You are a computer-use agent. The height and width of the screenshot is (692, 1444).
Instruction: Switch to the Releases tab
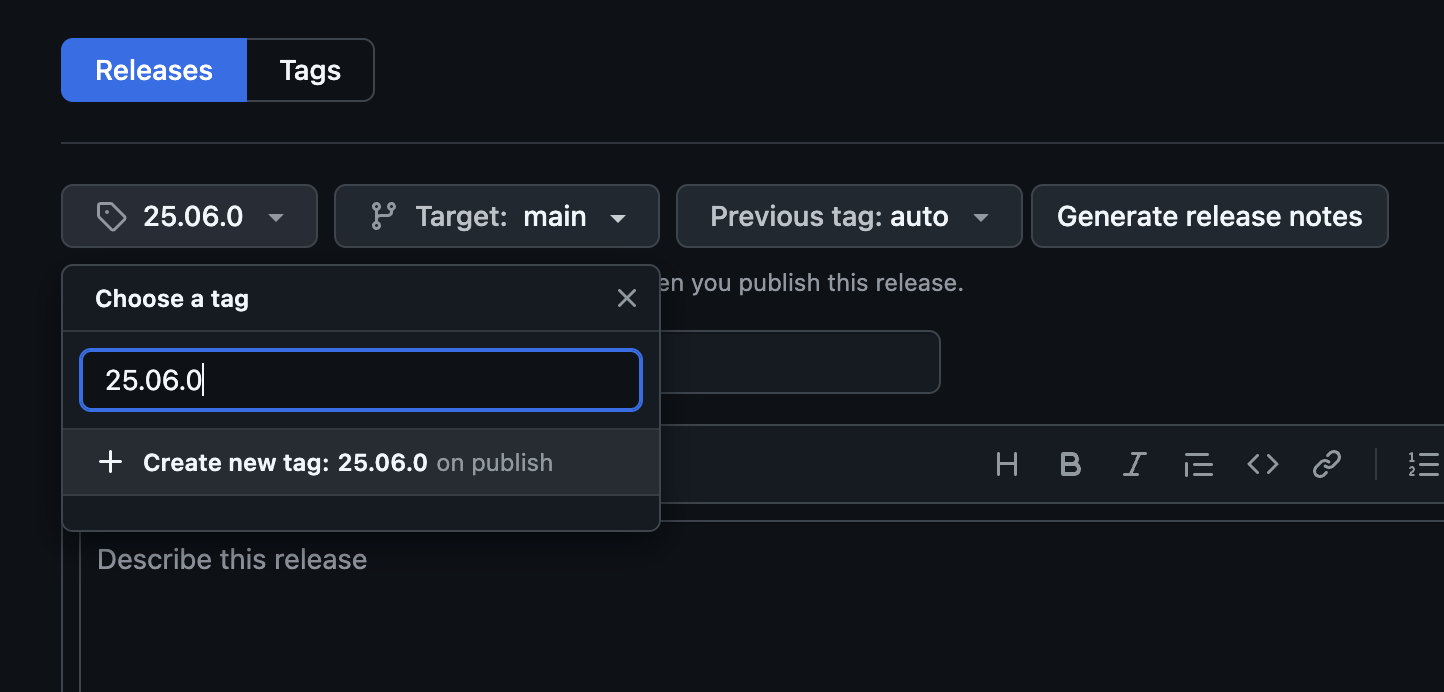[154, 70]
